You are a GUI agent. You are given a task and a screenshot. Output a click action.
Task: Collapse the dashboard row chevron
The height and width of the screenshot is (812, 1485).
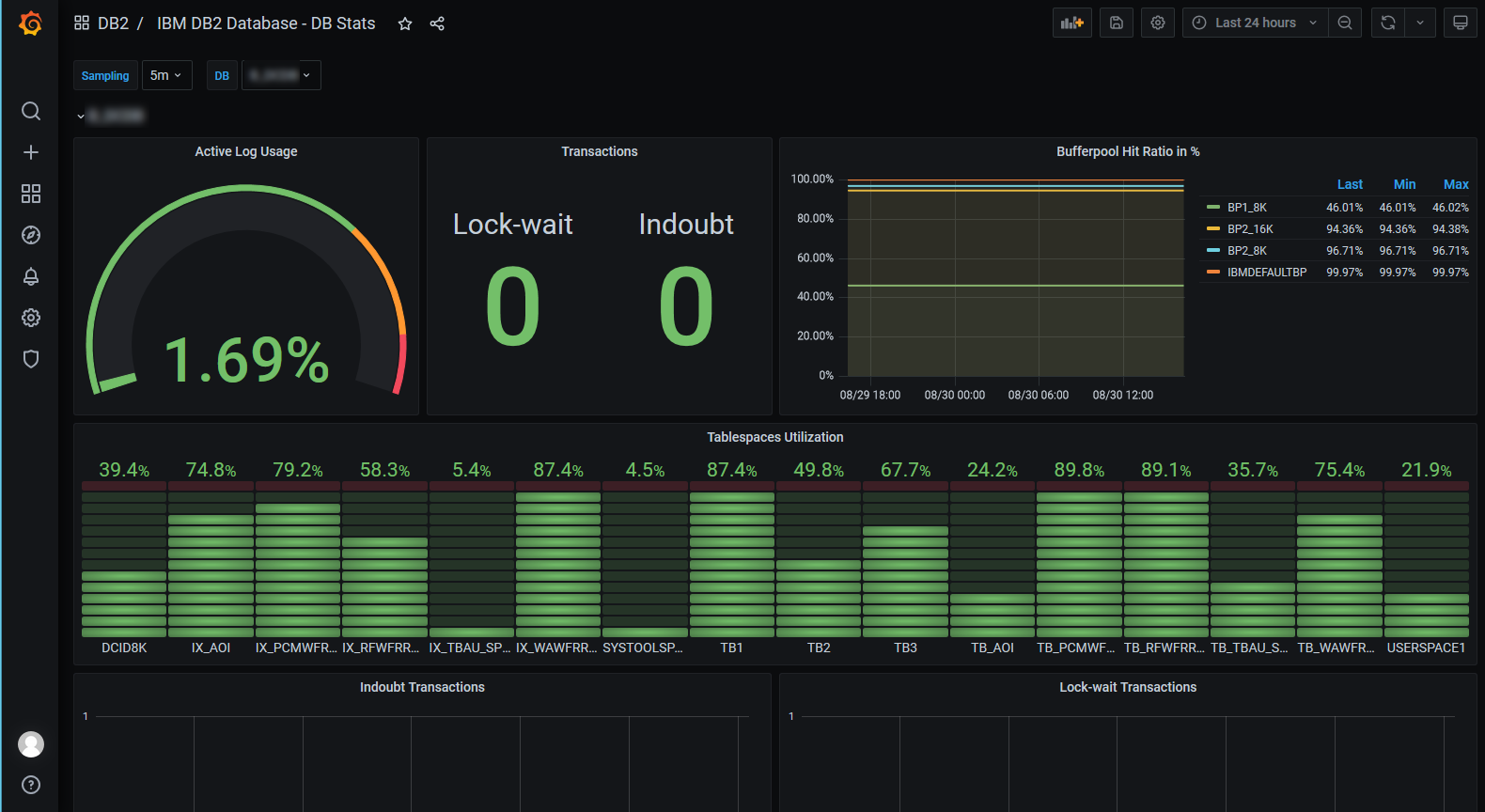coord(81,116)
